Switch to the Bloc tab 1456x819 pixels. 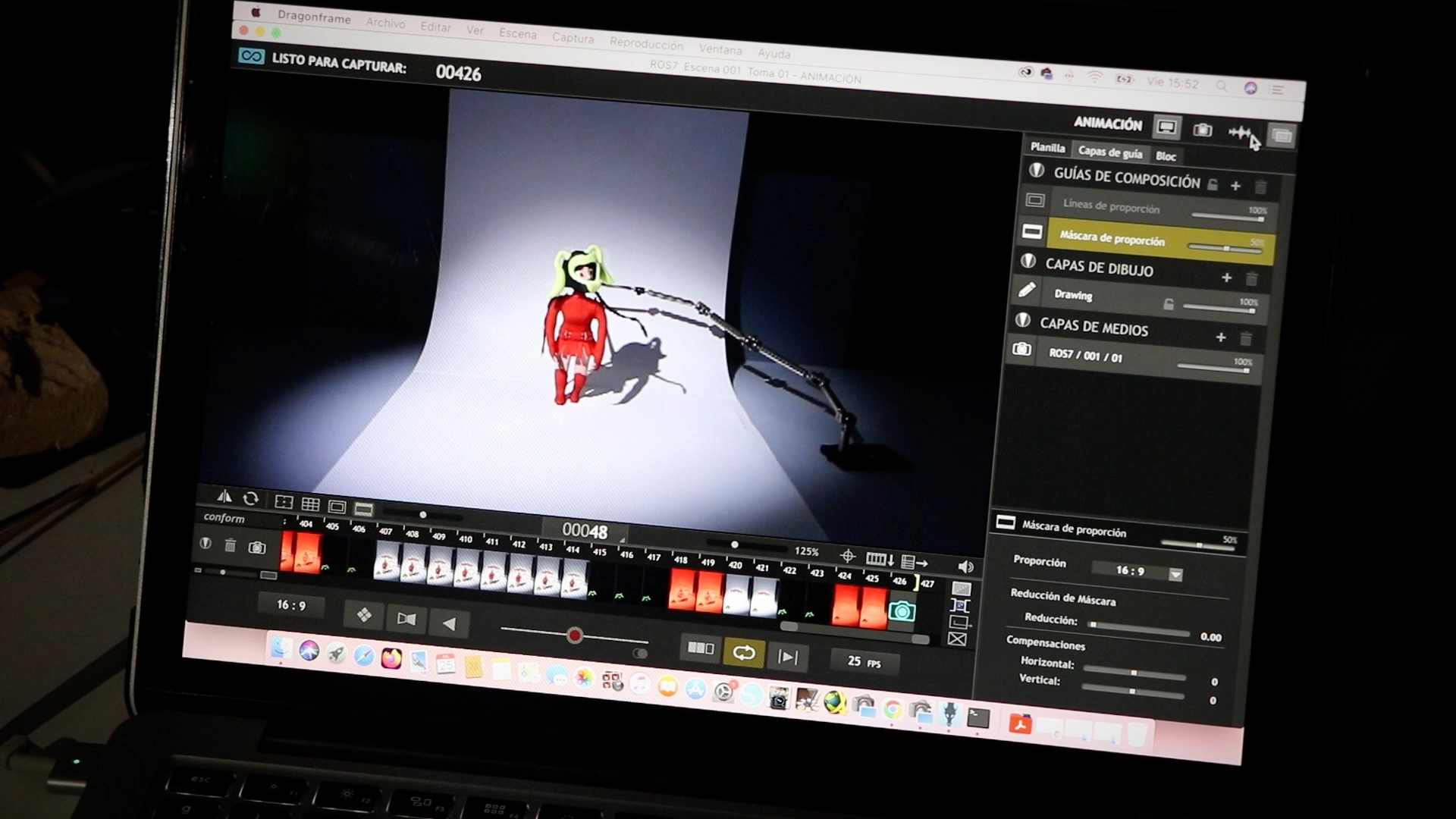click(x=1166, y=156)
